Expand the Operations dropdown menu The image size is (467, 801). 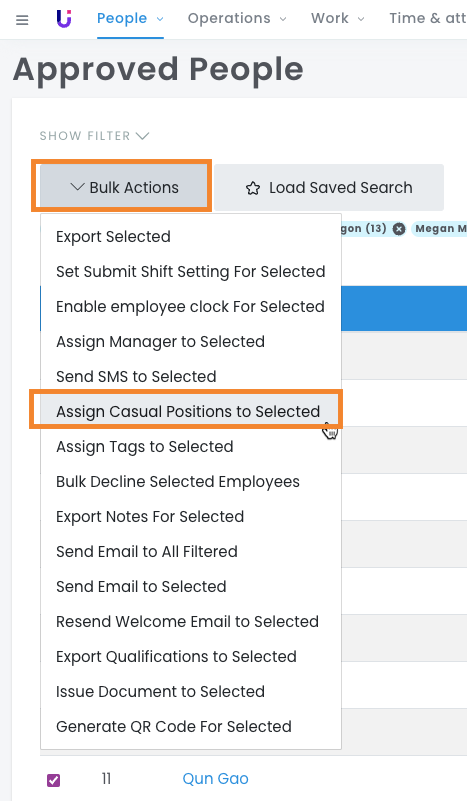(x=237, y=18)
